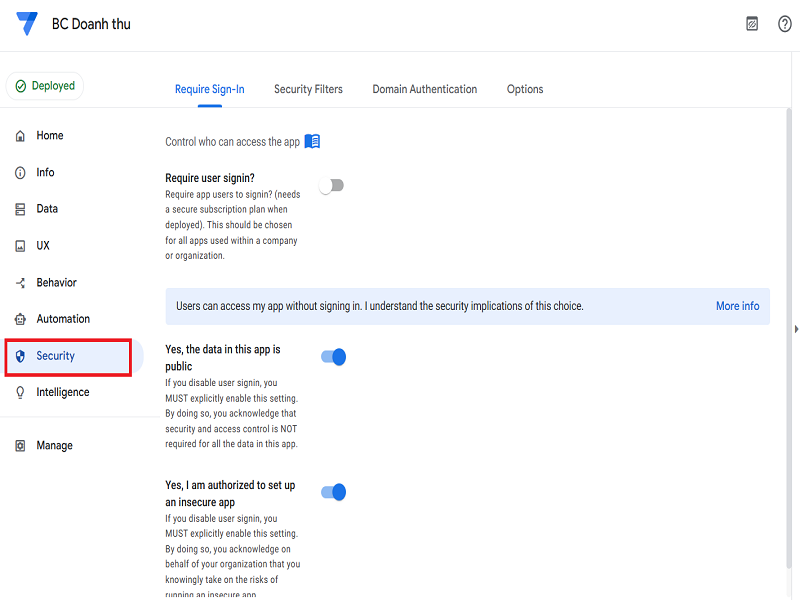Switch to the Security Filters tab
This screenshot has width=800, height=600.
308,89
